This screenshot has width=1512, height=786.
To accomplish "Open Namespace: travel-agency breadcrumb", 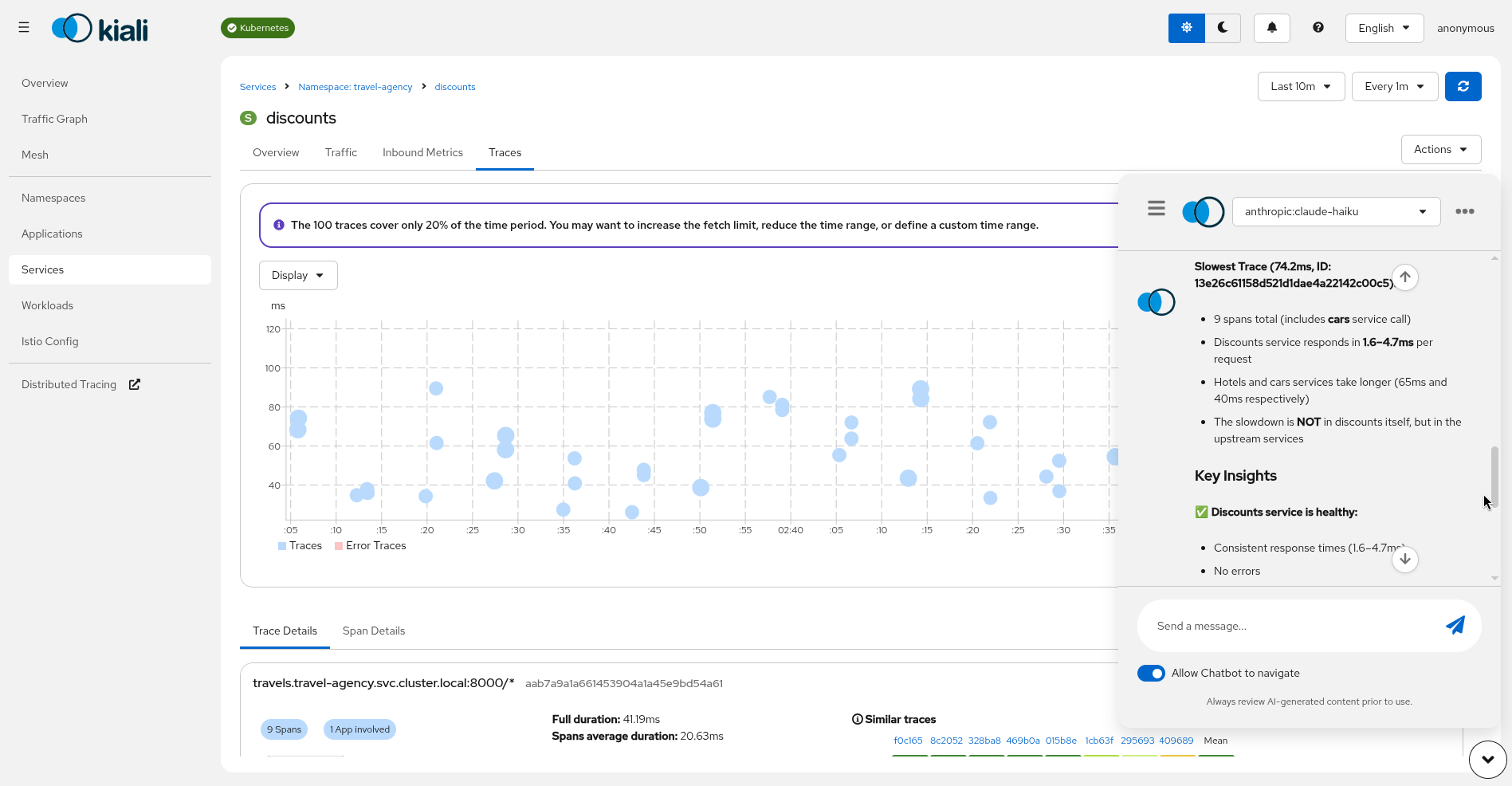I will 355,87.
